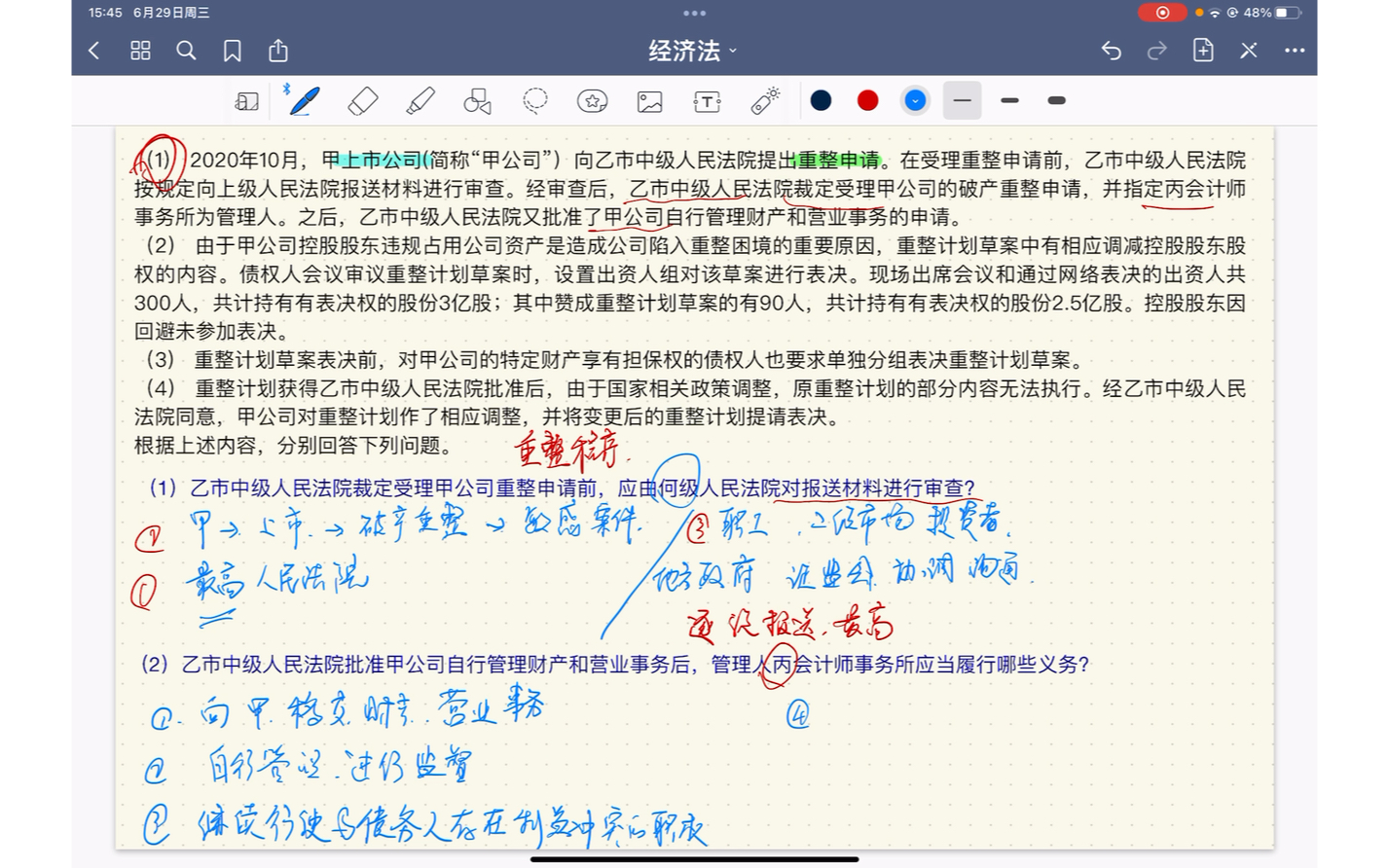Open the blue color options via its chevron
The height and width of the screenshot is (868, 1389).
coord(915,100)
